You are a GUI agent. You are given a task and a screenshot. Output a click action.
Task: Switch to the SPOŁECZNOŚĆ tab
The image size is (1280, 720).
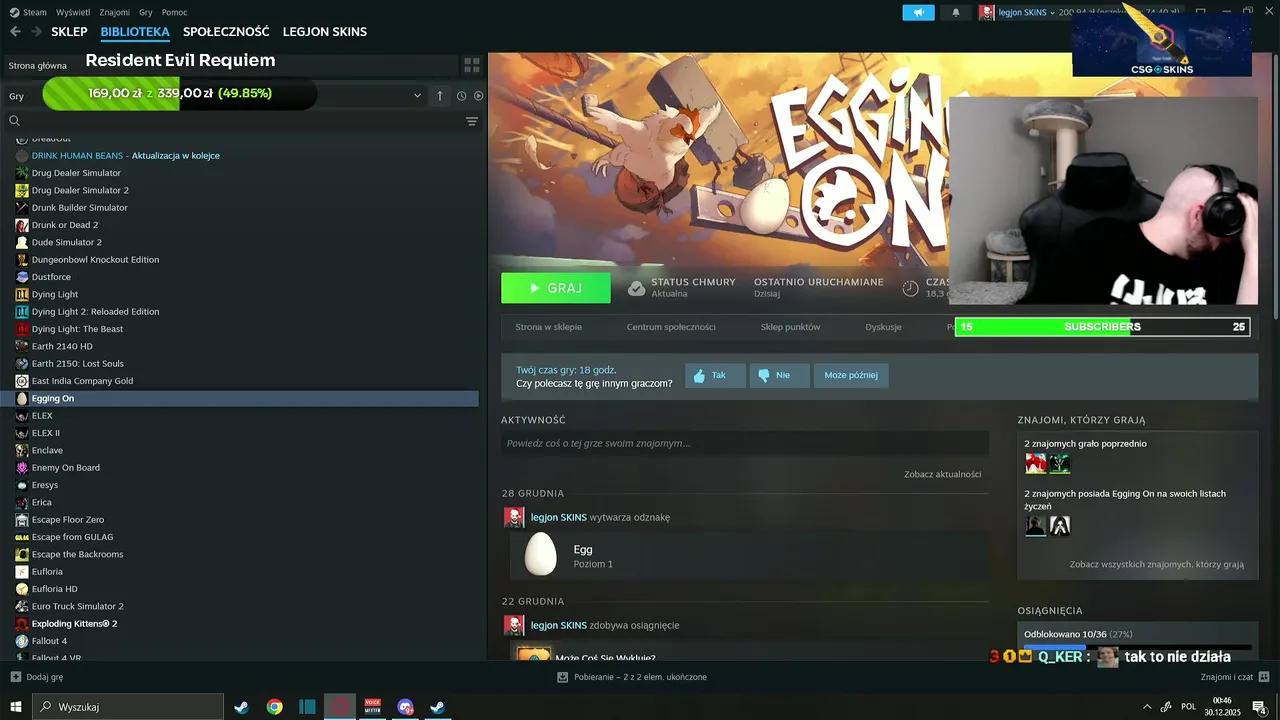pos(226,32)
